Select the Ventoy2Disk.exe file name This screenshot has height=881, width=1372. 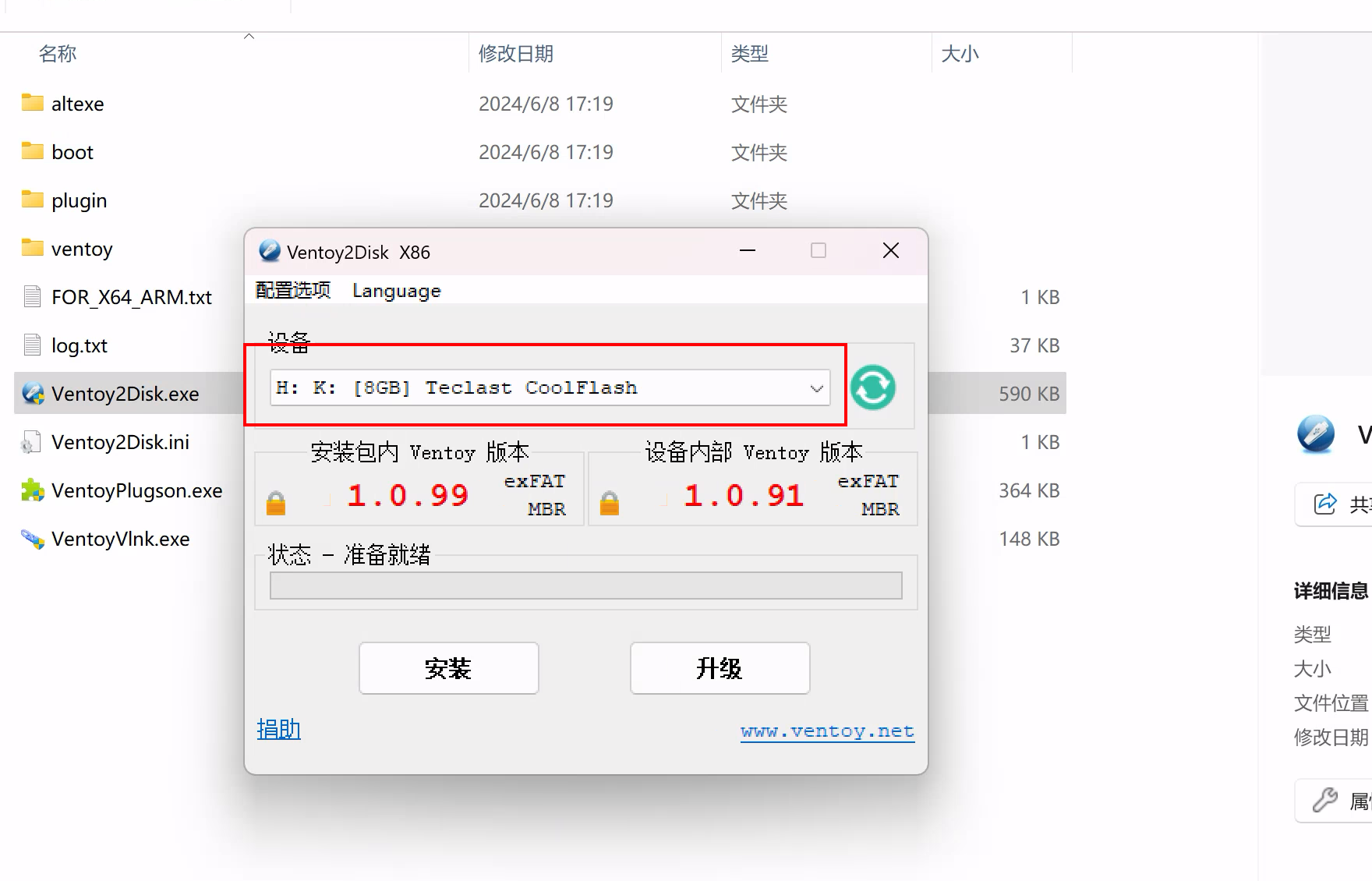coord(126,394)
